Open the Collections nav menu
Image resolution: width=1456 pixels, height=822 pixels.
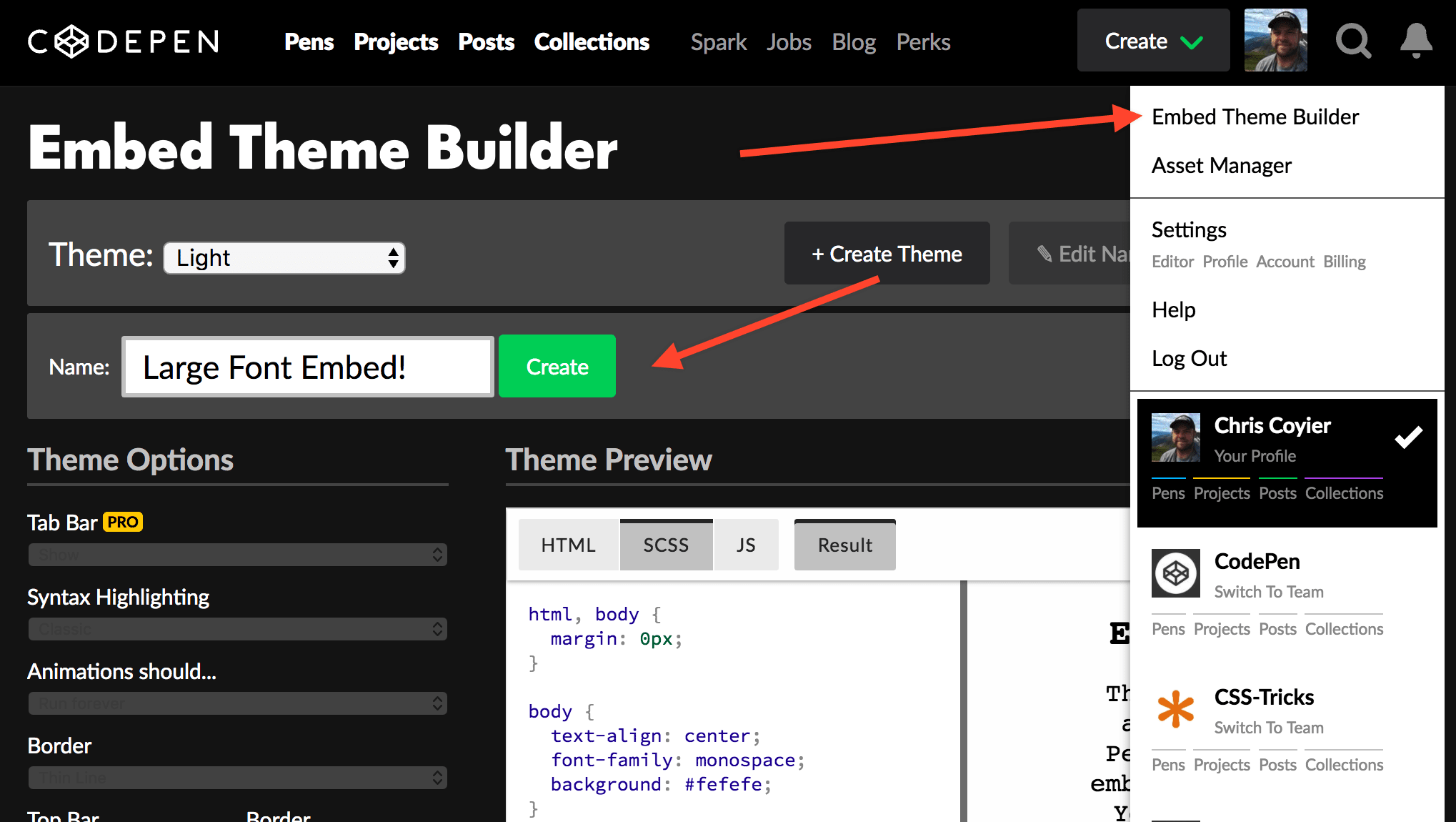pos(592,41)
